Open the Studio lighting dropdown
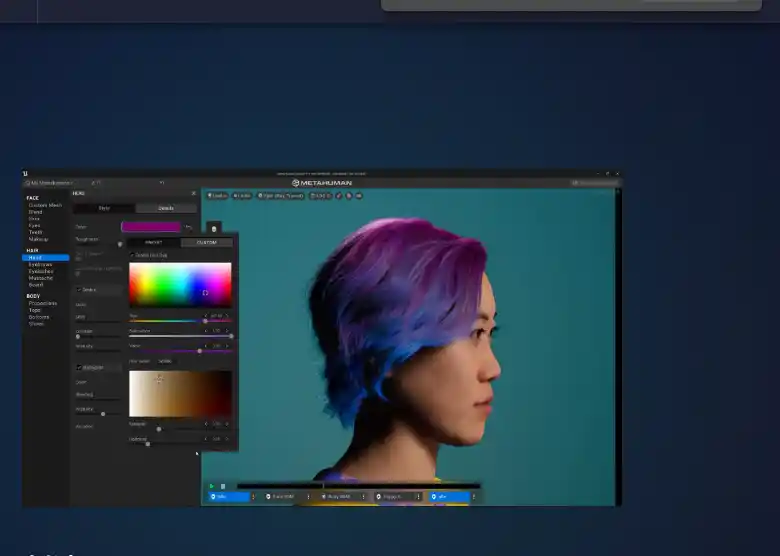 pyautogui.click(x=217, y=195)
